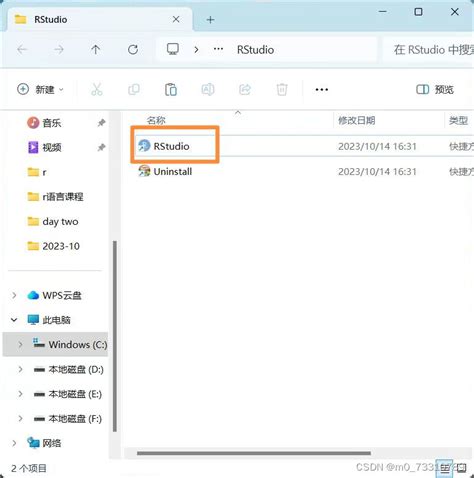Open the New item dropdown
Viewport: 474px width, 478px height.
tap(40, 89)
